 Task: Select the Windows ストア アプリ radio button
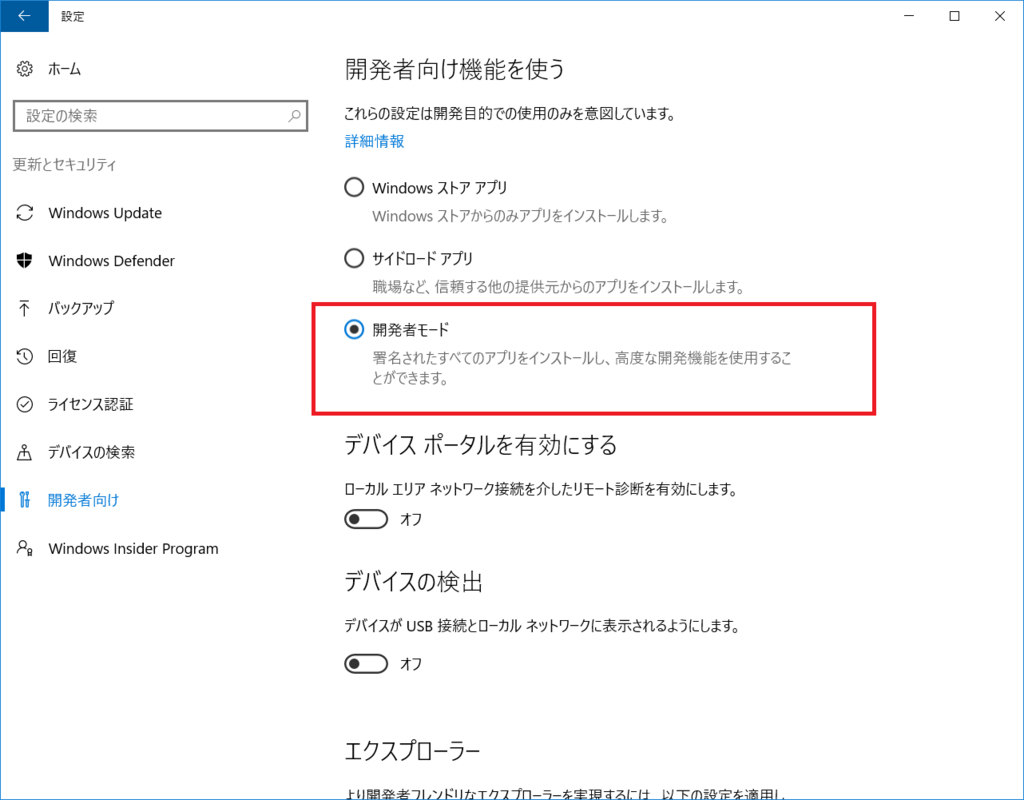[354, 187]
